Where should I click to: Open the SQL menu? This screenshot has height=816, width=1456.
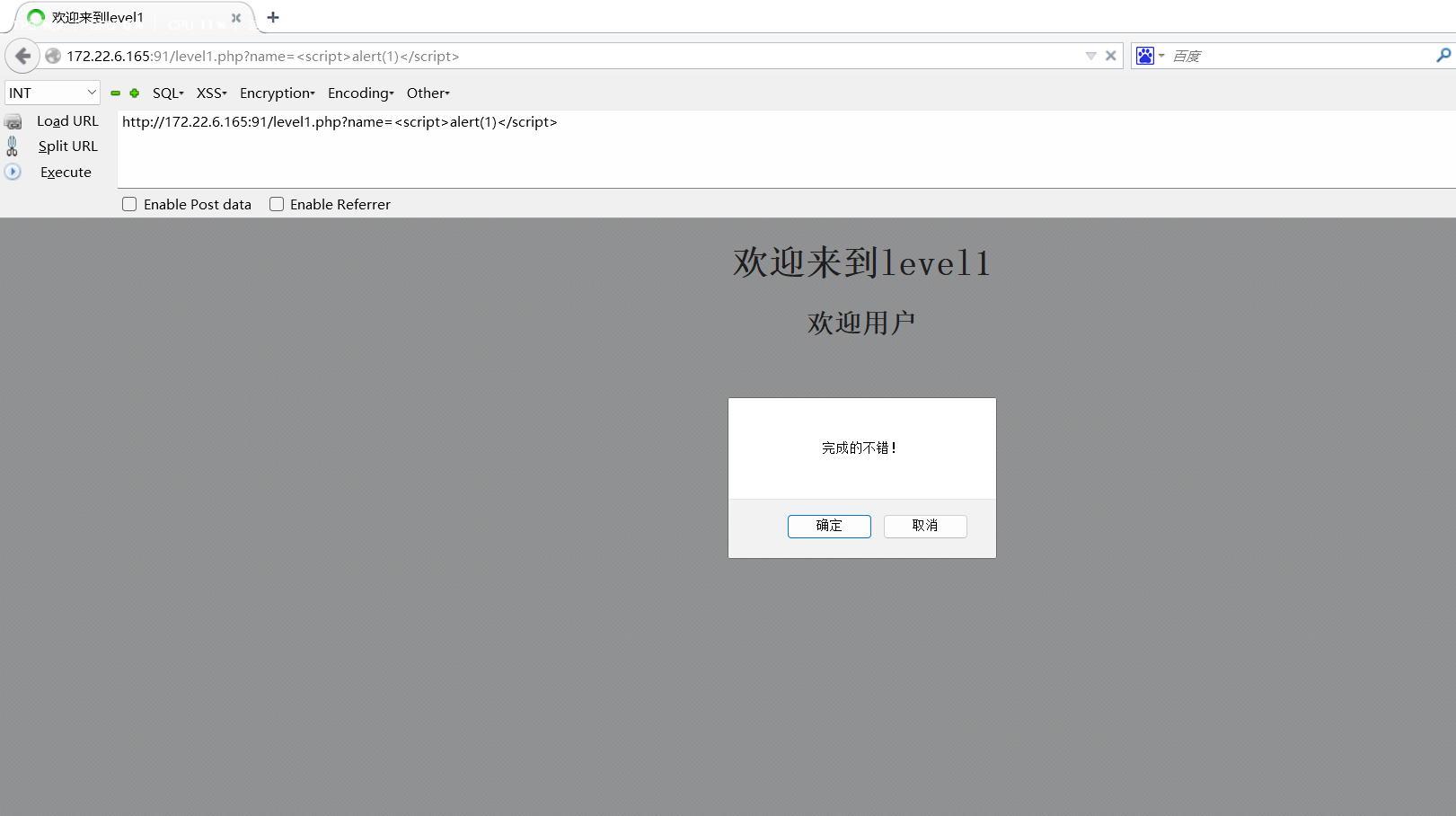pyautogui.click(x=168, y=93)
